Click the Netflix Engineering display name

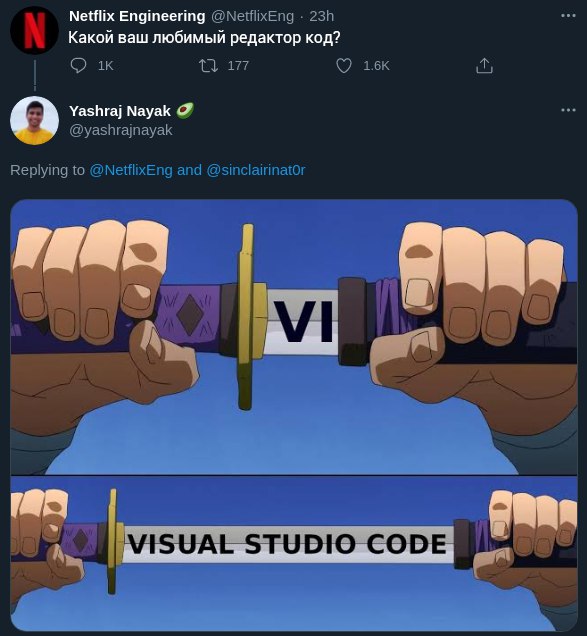click(x=137, y=16)
